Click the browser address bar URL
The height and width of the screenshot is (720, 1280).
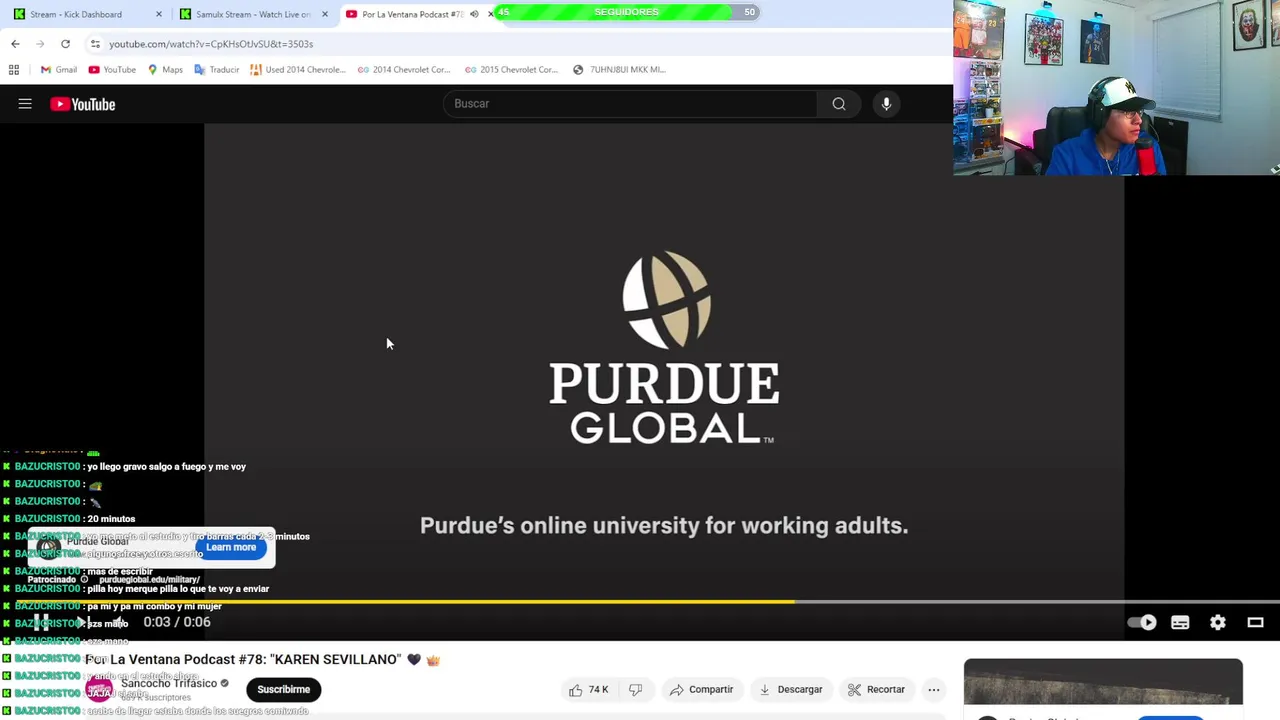point(211,44)
